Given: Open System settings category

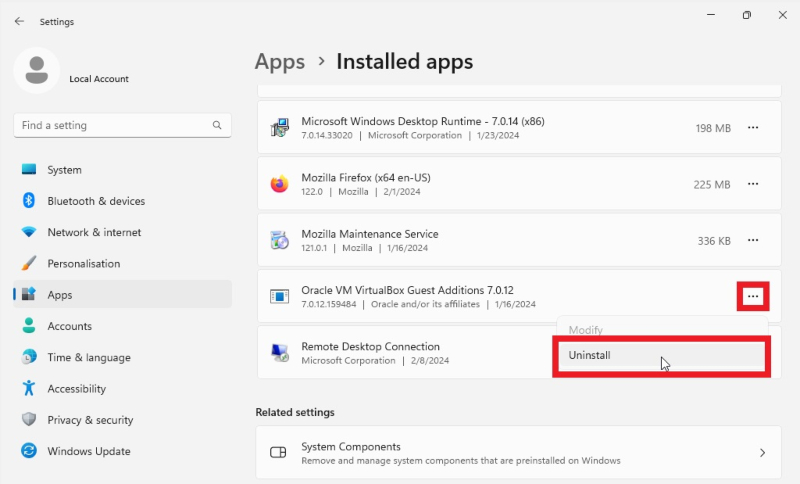Looking at the screenshot, I should [x=122, y=169].
